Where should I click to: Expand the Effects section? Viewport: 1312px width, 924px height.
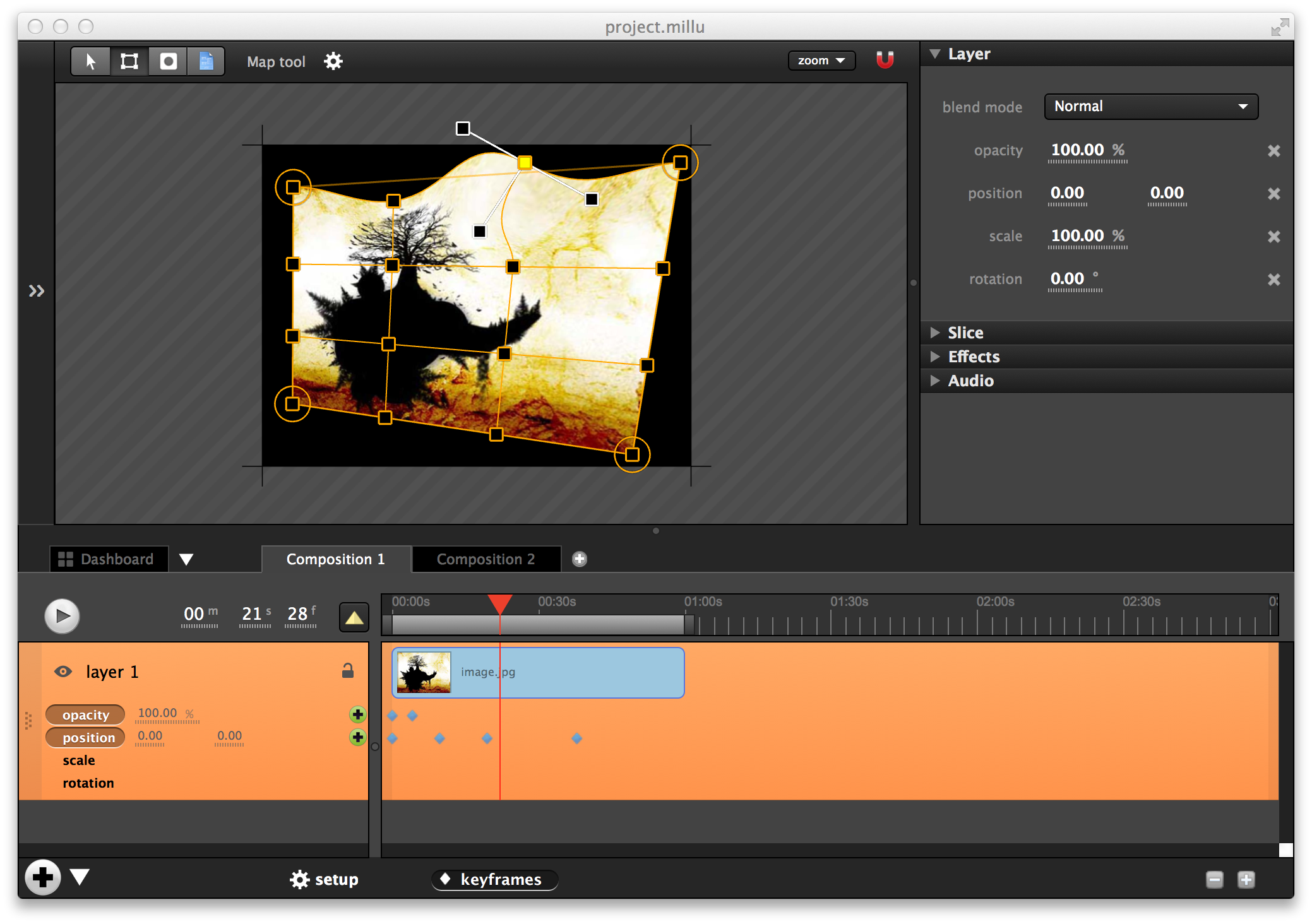(973, 357)
